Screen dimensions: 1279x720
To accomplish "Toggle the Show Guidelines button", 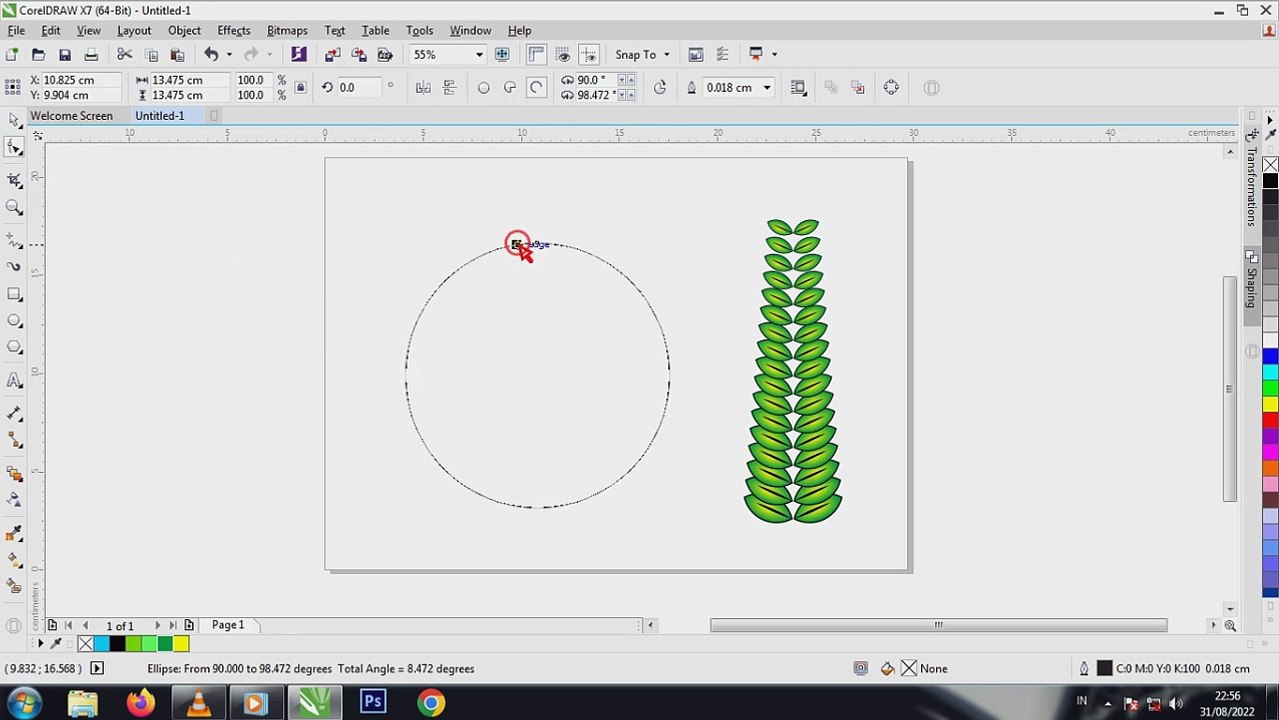I will (589, 55).
